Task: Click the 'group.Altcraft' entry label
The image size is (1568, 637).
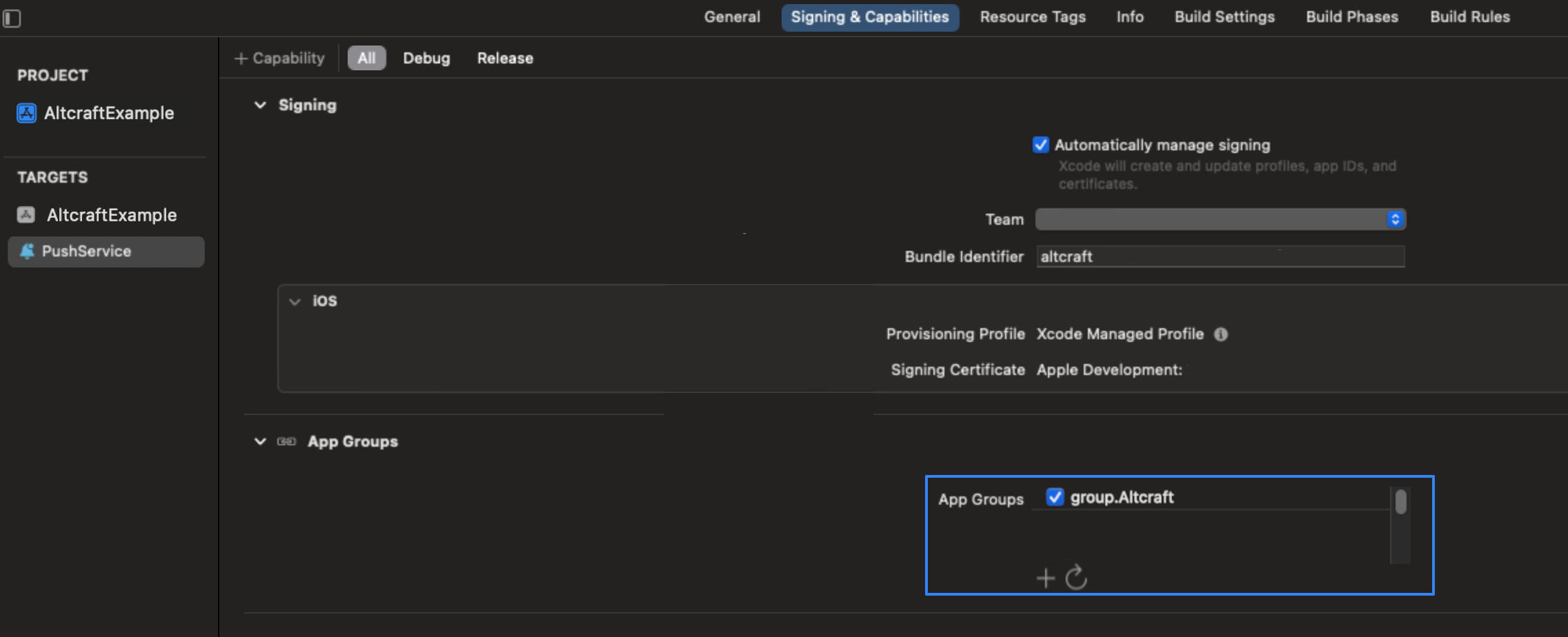Action: 1122,497
